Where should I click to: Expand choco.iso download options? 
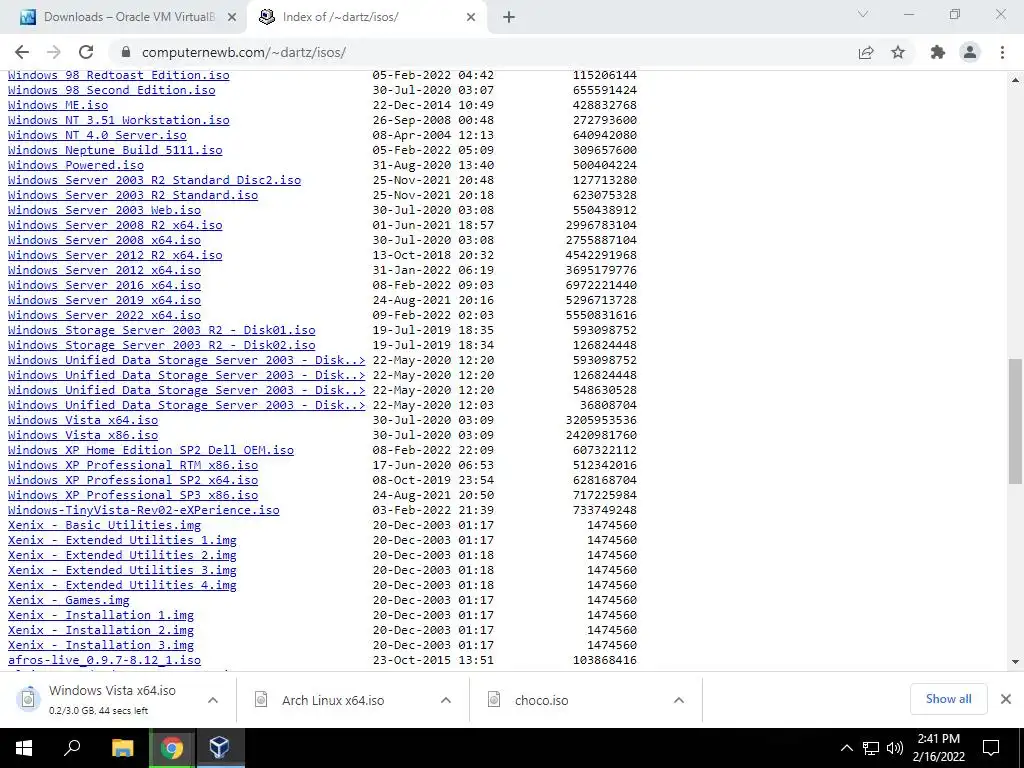(679, 700)
